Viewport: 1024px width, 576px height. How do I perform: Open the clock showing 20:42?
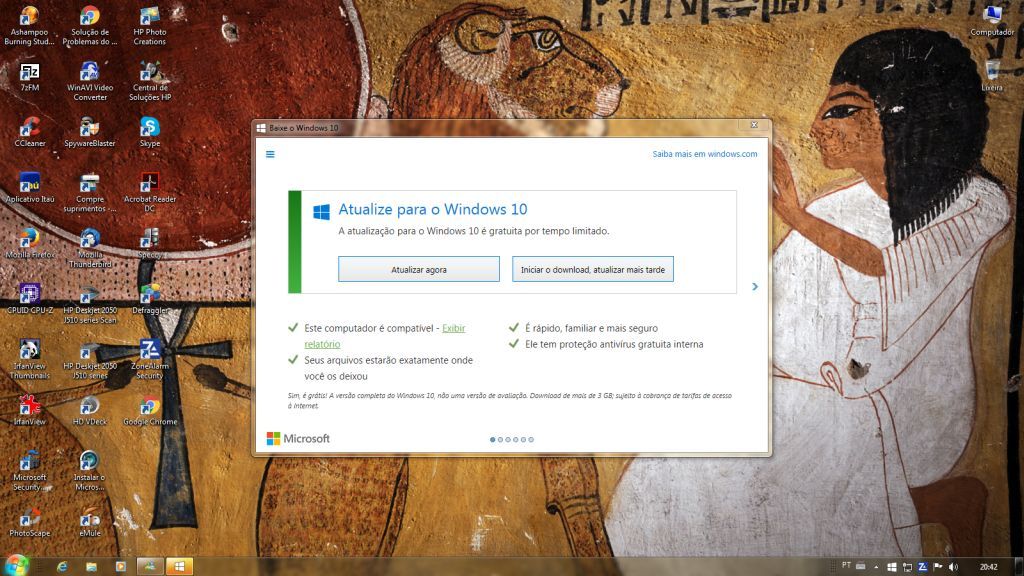point(989,567)
